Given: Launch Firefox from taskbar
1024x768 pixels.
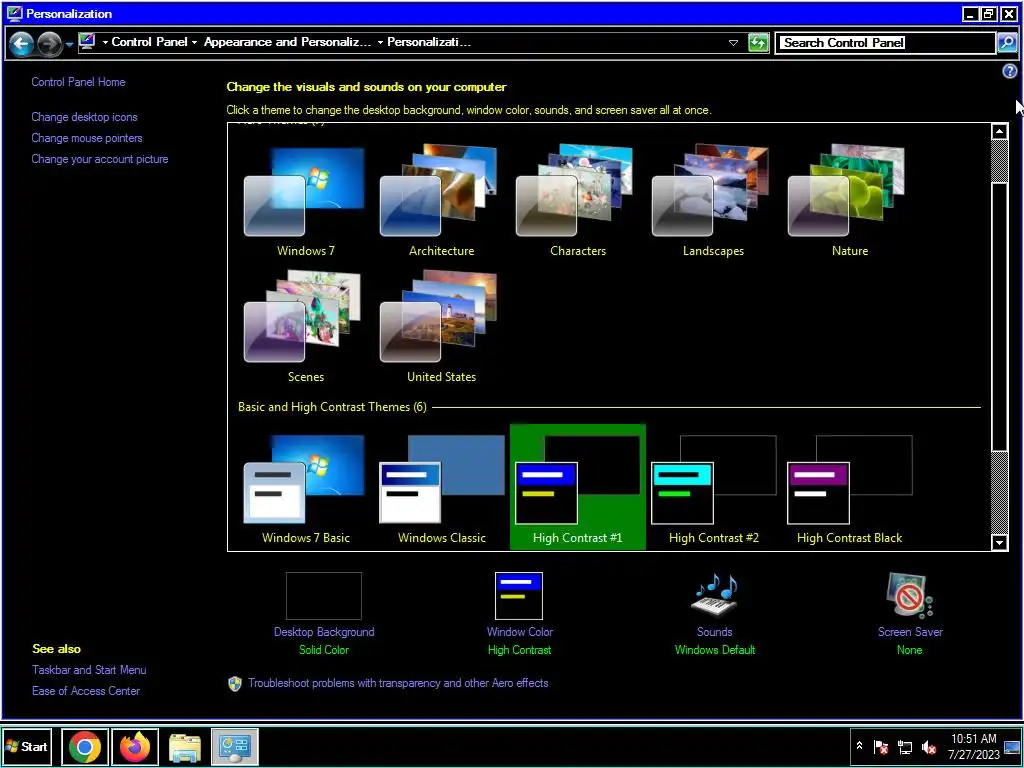Looking at the screenshot, I should (x=135, y=746).
